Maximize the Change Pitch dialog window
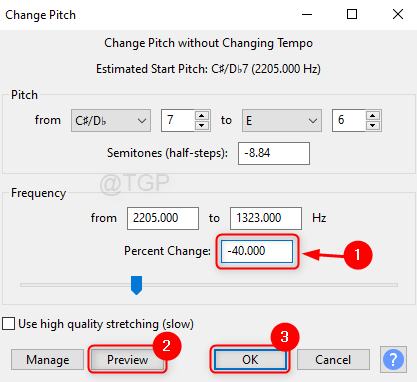This screenshot has width=417, height=382. click(352, 14)
